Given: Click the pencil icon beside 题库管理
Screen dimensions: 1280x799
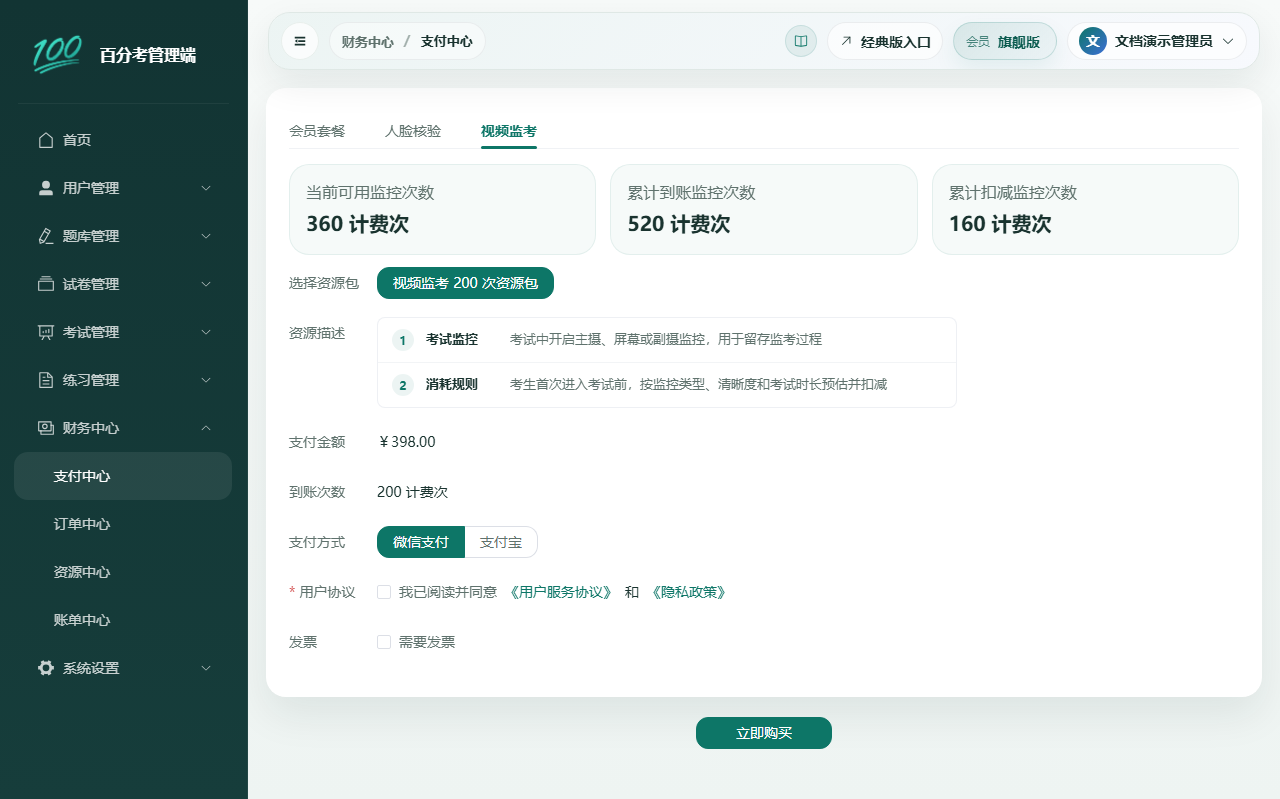Looking at the screenshot, I should coord(46,236).
